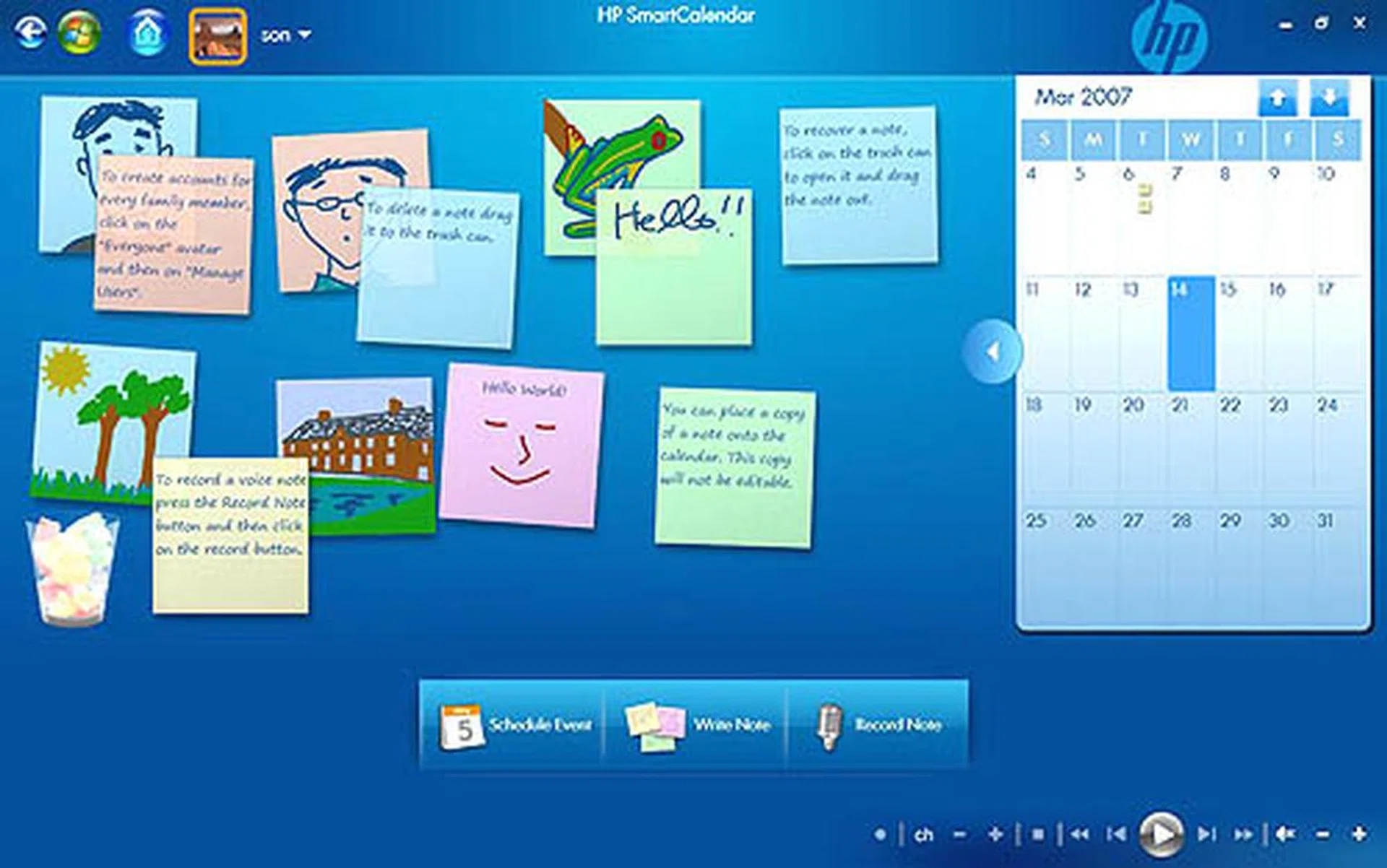Advance to next month with down arrow
1387x868 pixels.
click(1329, 97)
